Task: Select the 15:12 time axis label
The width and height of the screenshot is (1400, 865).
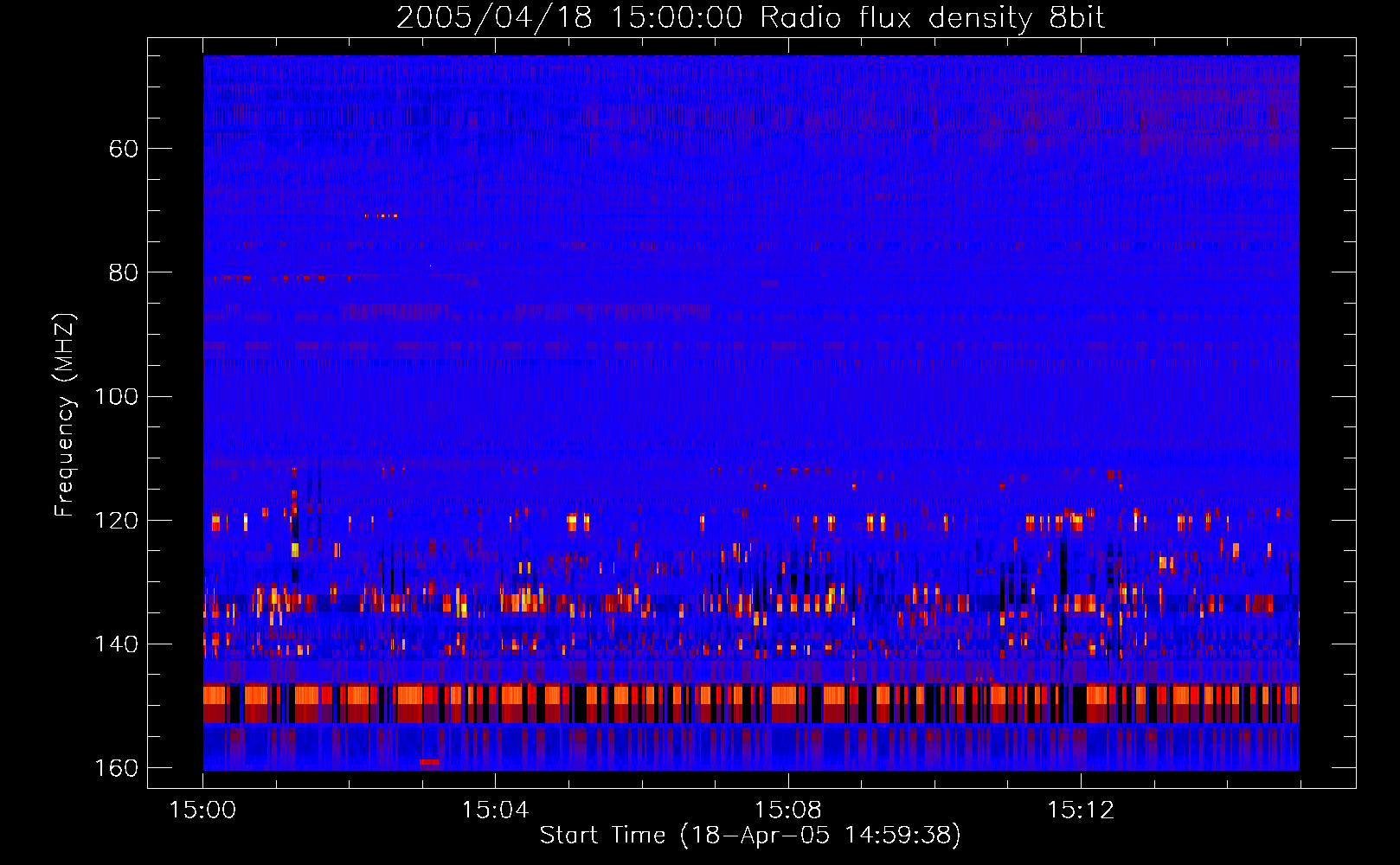Action: point(1080,811)
